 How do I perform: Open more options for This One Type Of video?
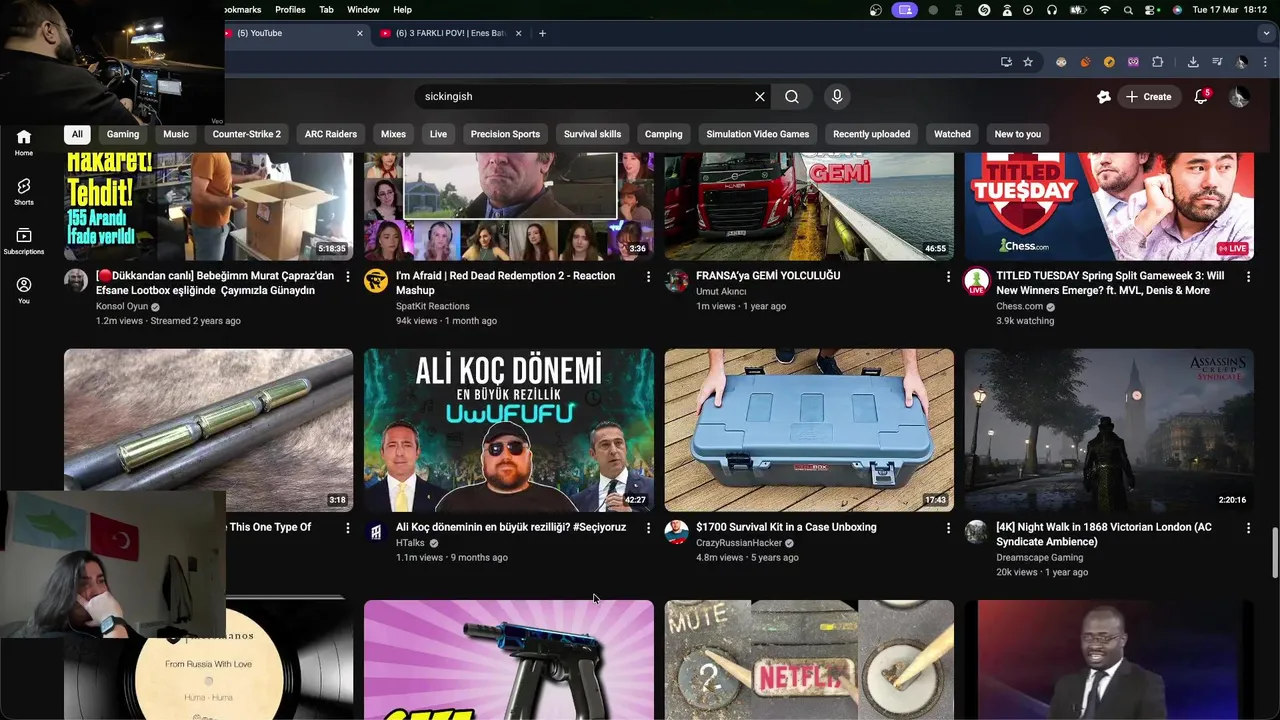pos(348,527)
